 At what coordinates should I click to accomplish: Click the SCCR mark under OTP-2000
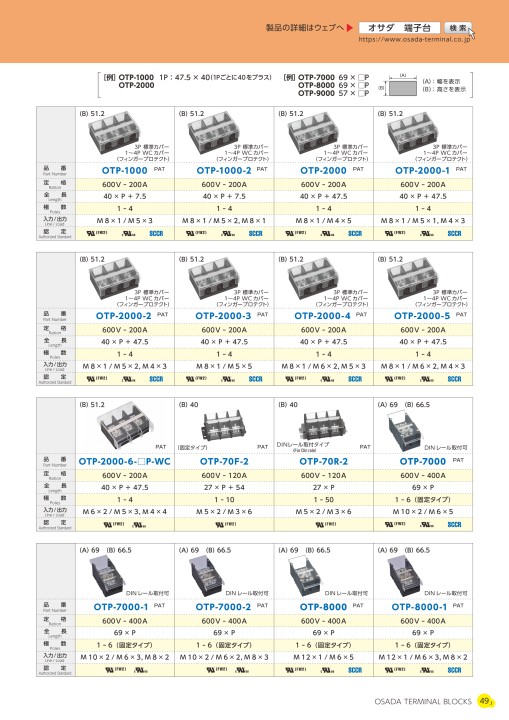355,233
